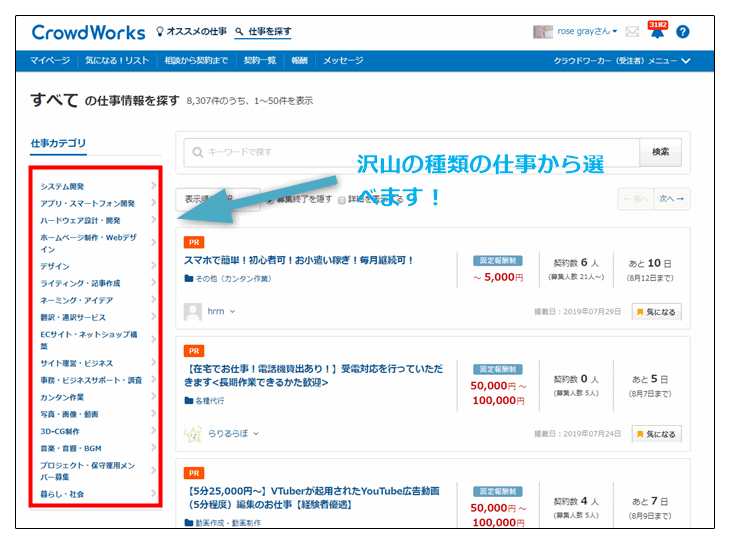Click 掲載日：2019年07月29日 date text
Viewport: 730px width, 544px height.
coord(577,312)
